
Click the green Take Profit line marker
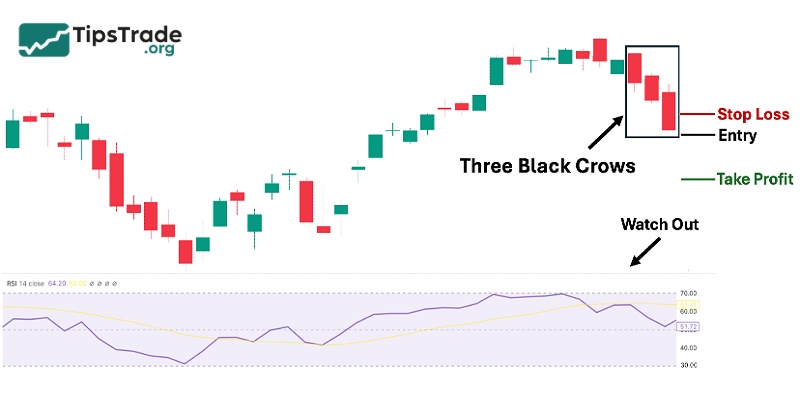coord(697,180)
